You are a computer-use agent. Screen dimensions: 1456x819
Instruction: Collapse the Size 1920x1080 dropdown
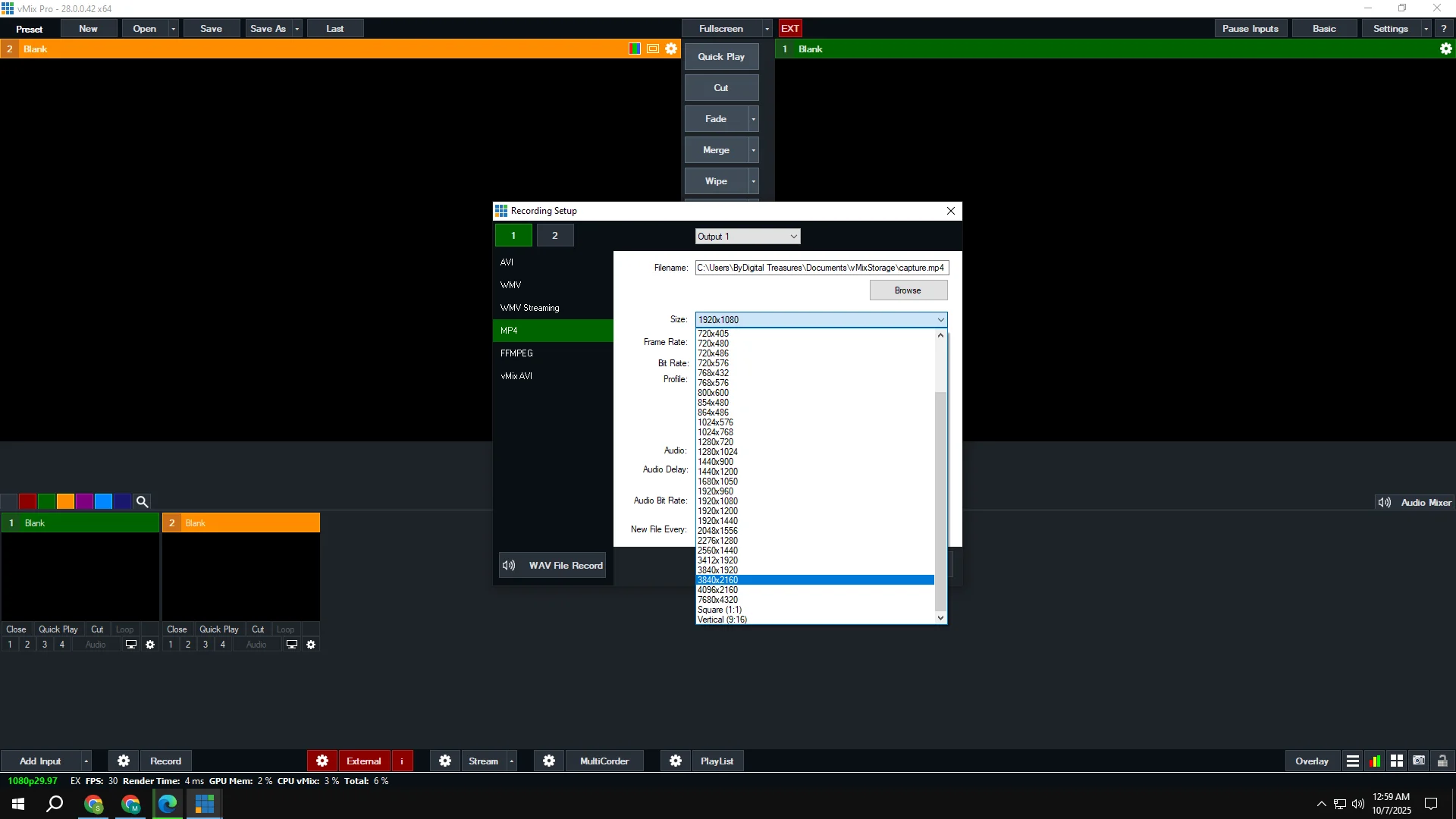(x=940, y=319)
